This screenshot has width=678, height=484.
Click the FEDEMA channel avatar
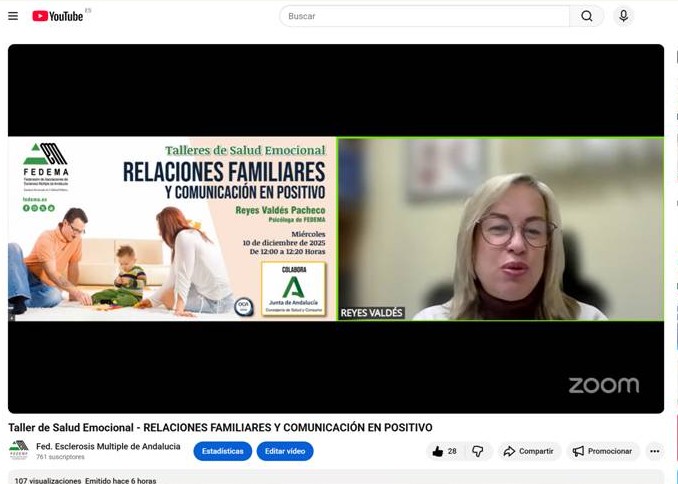19,451
